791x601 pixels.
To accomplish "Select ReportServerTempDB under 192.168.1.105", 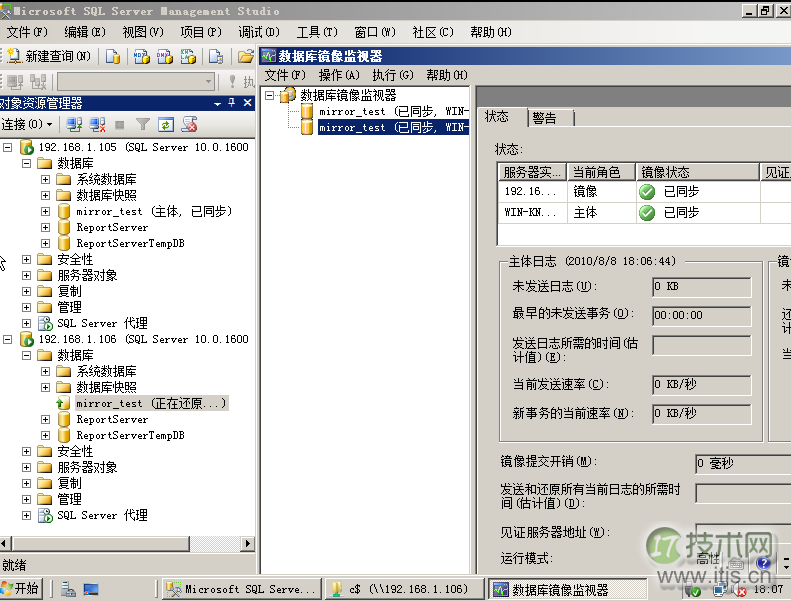I will [130, 243].
